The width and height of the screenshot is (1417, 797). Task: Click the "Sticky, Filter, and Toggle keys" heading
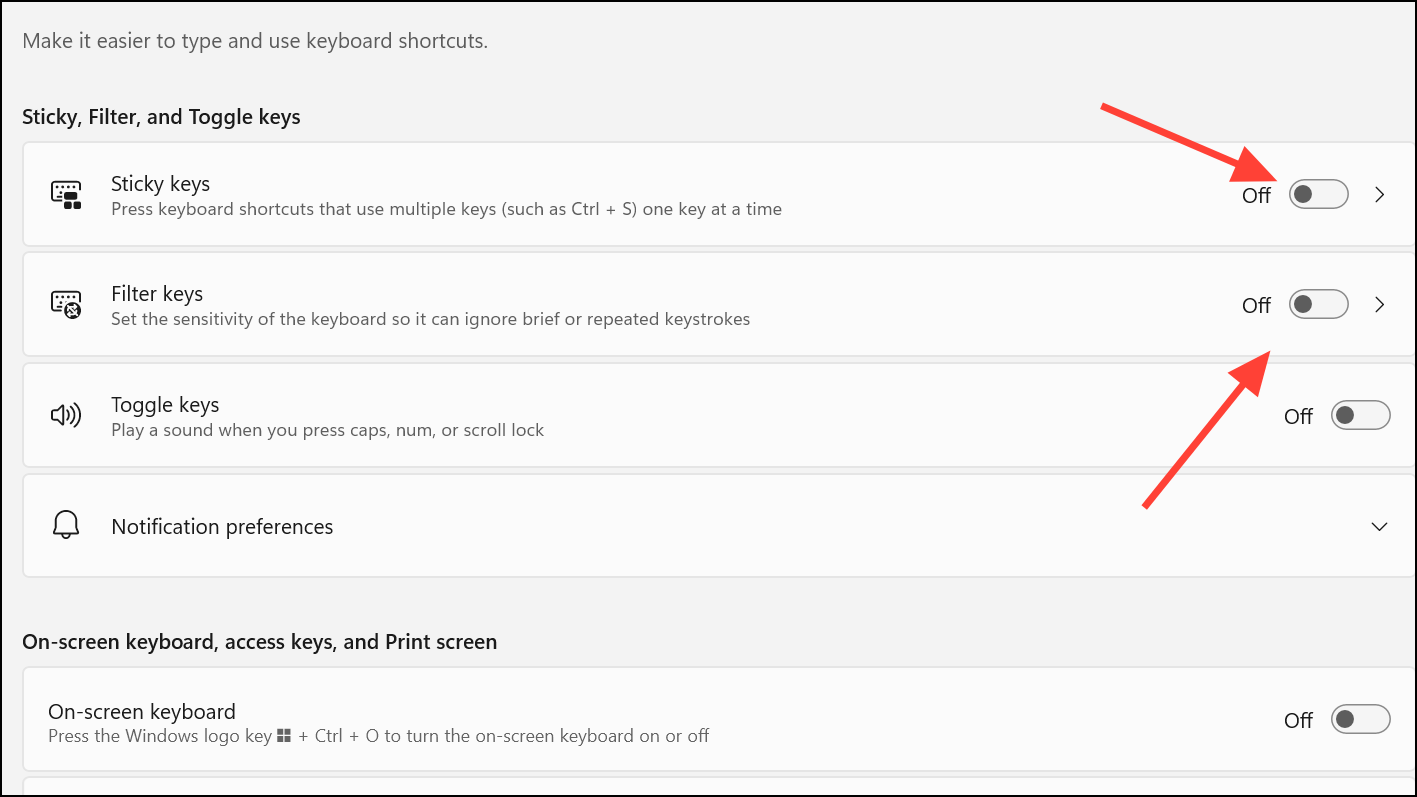click(x=161, y=117)
